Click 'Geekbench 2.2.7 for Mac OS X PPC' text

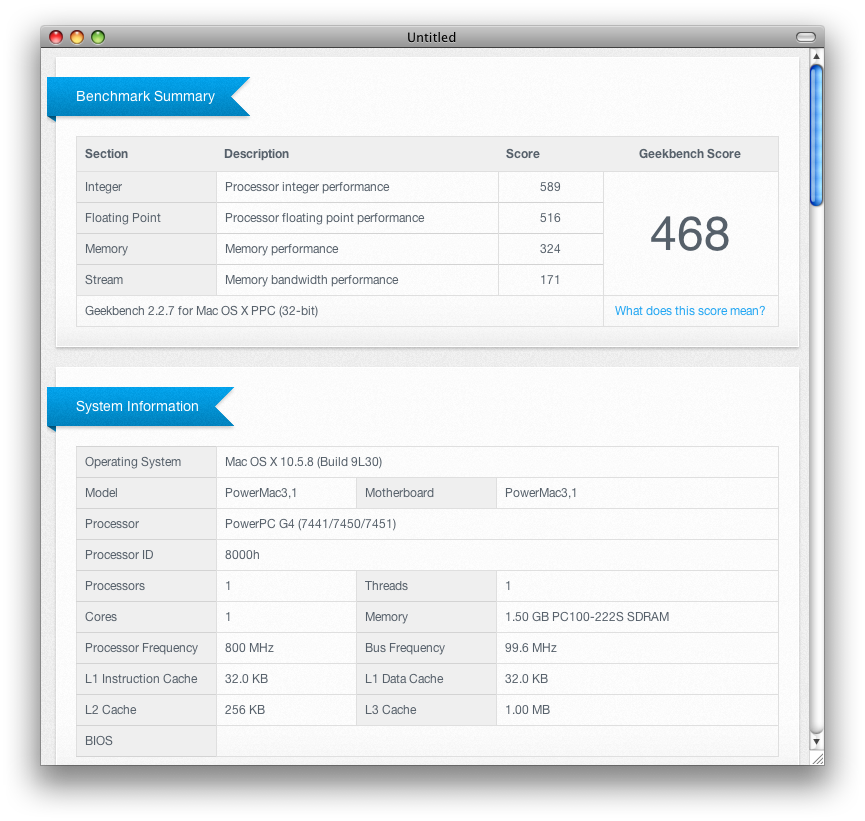pos(201,311)
